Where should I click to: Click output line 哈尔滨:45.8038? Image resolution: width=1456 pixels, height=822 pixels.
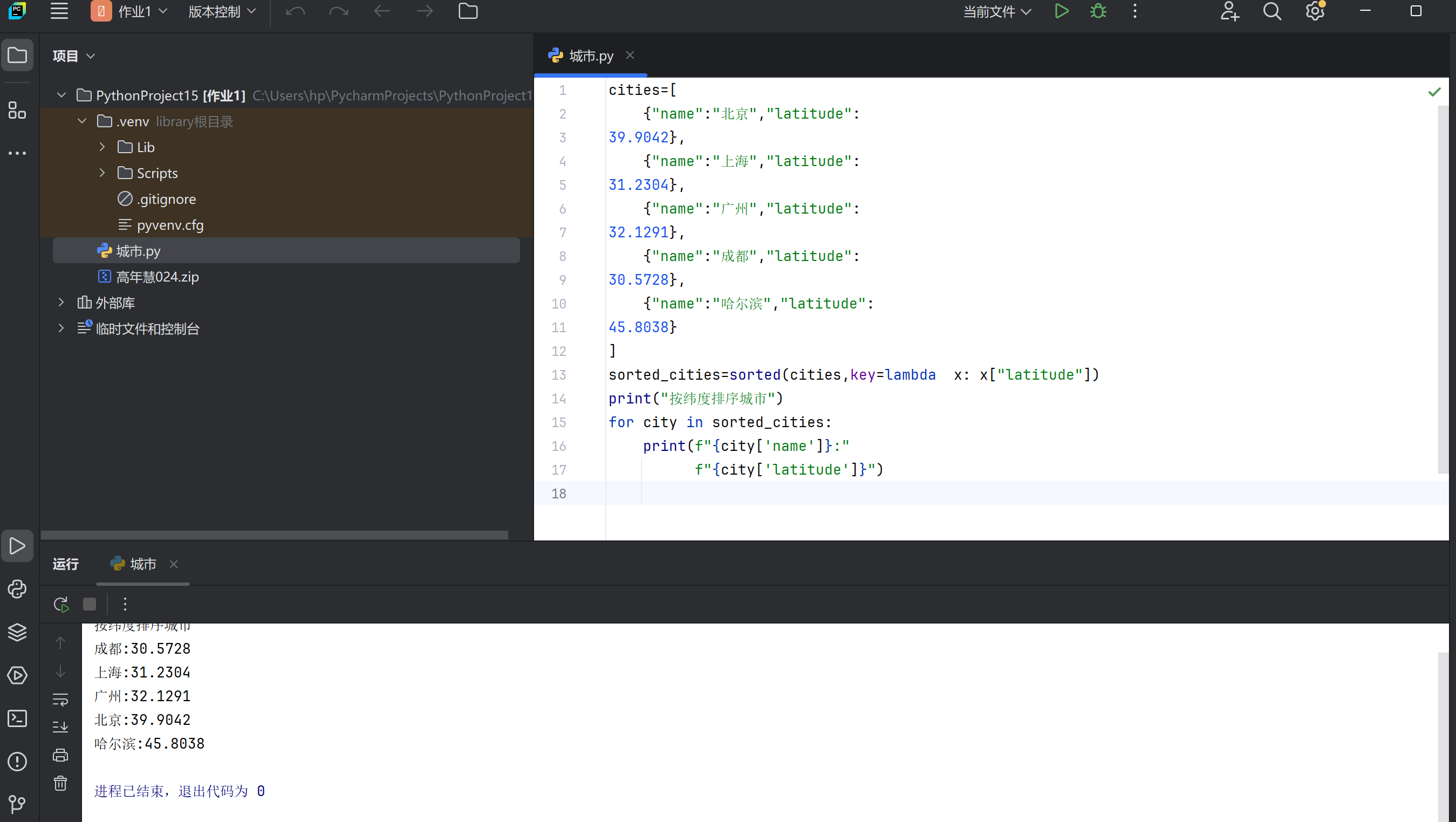coord(149,743)
